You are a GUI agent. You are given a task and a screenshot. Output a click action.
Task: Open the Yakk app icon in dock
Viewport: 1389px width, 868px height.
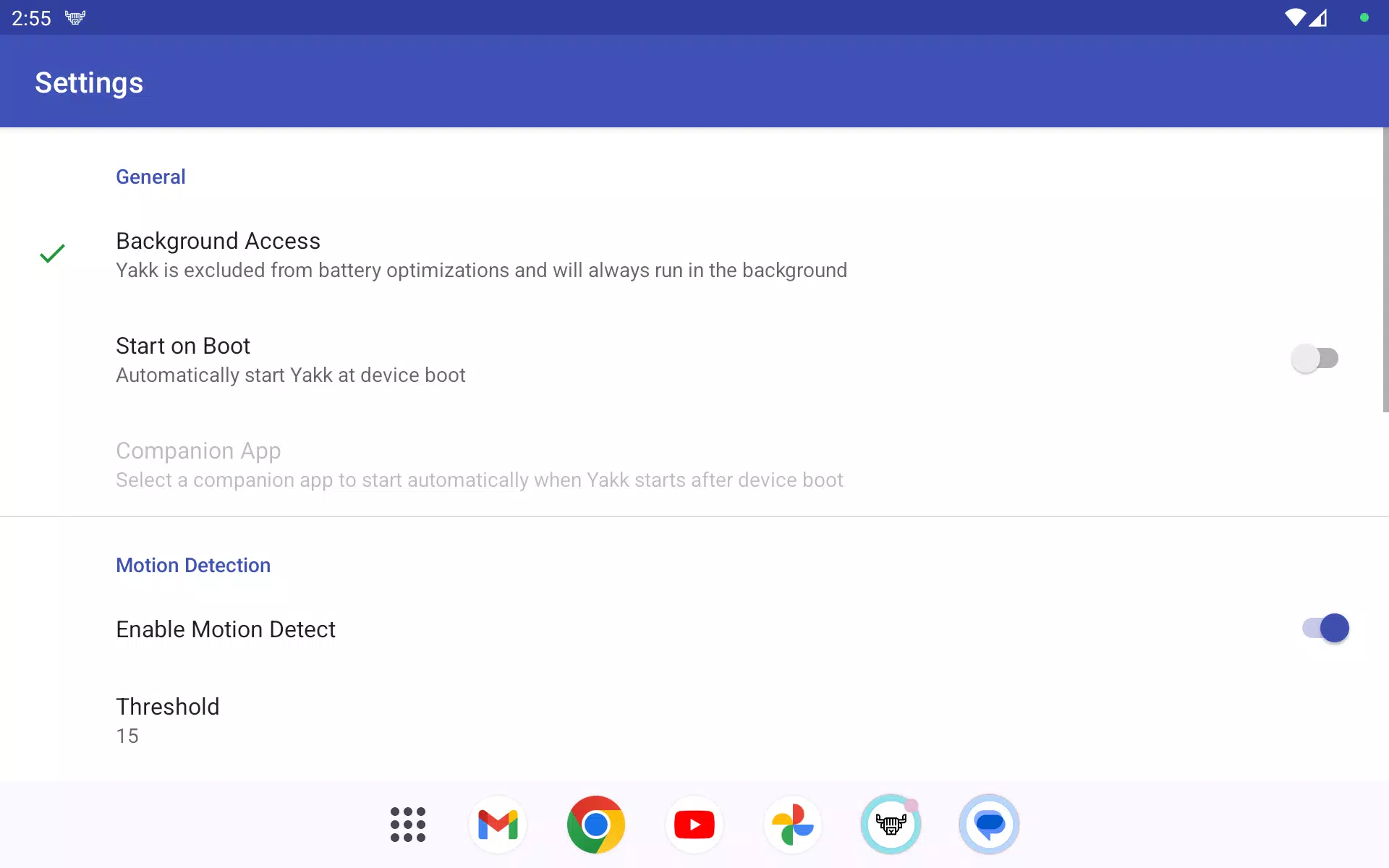891,825
